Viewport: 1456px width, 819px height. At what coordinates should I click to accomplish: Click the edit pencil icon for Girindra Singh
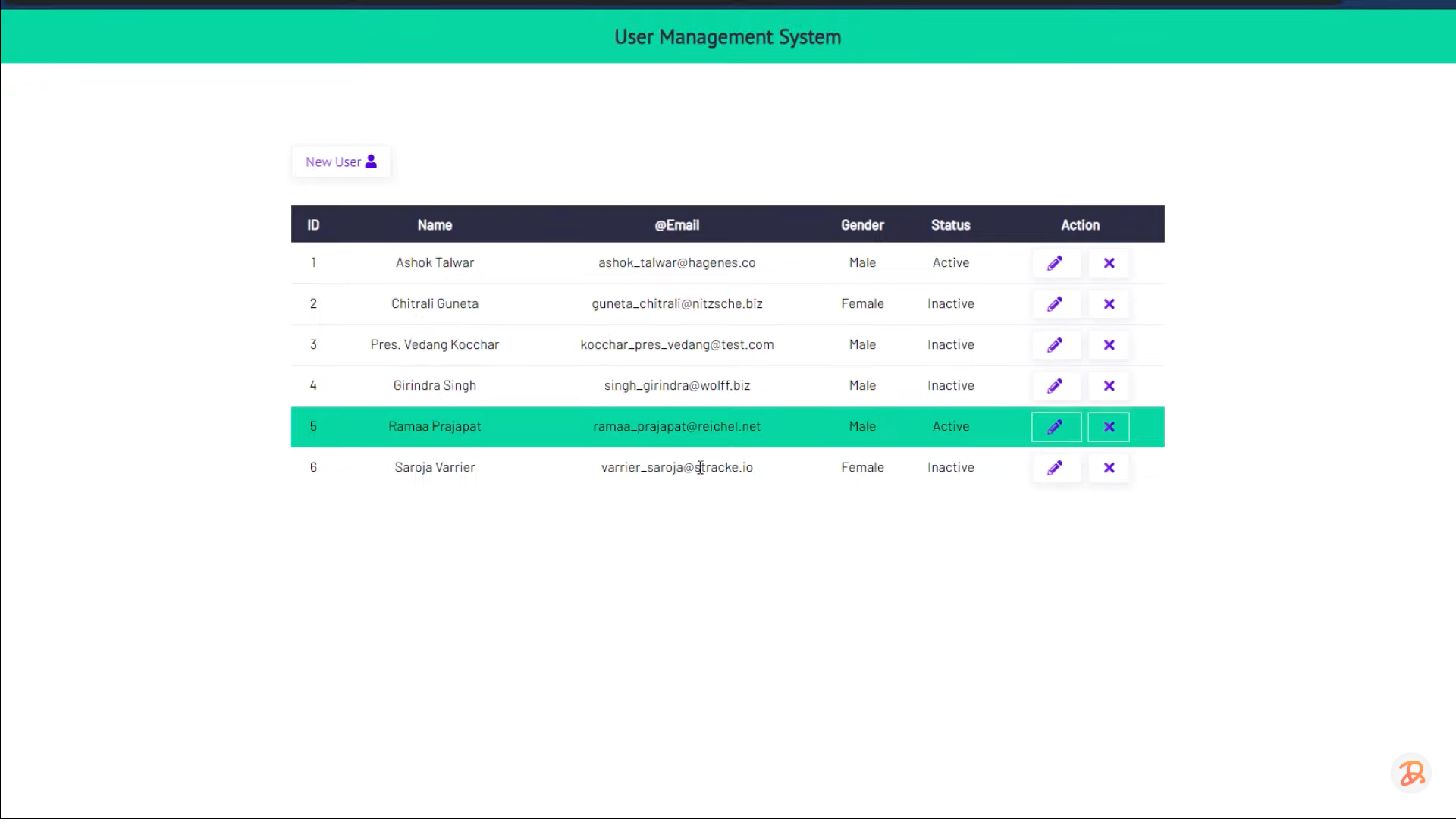point(1055,385)
